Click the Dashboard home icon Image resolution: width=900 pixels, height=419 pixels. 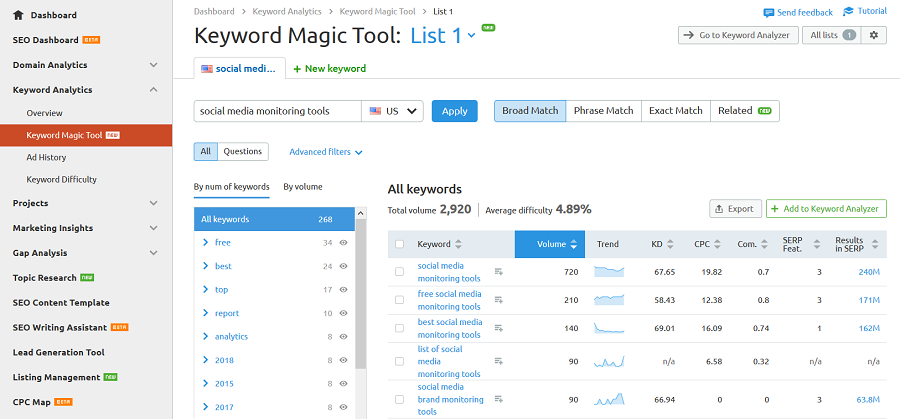pos(18,15)
